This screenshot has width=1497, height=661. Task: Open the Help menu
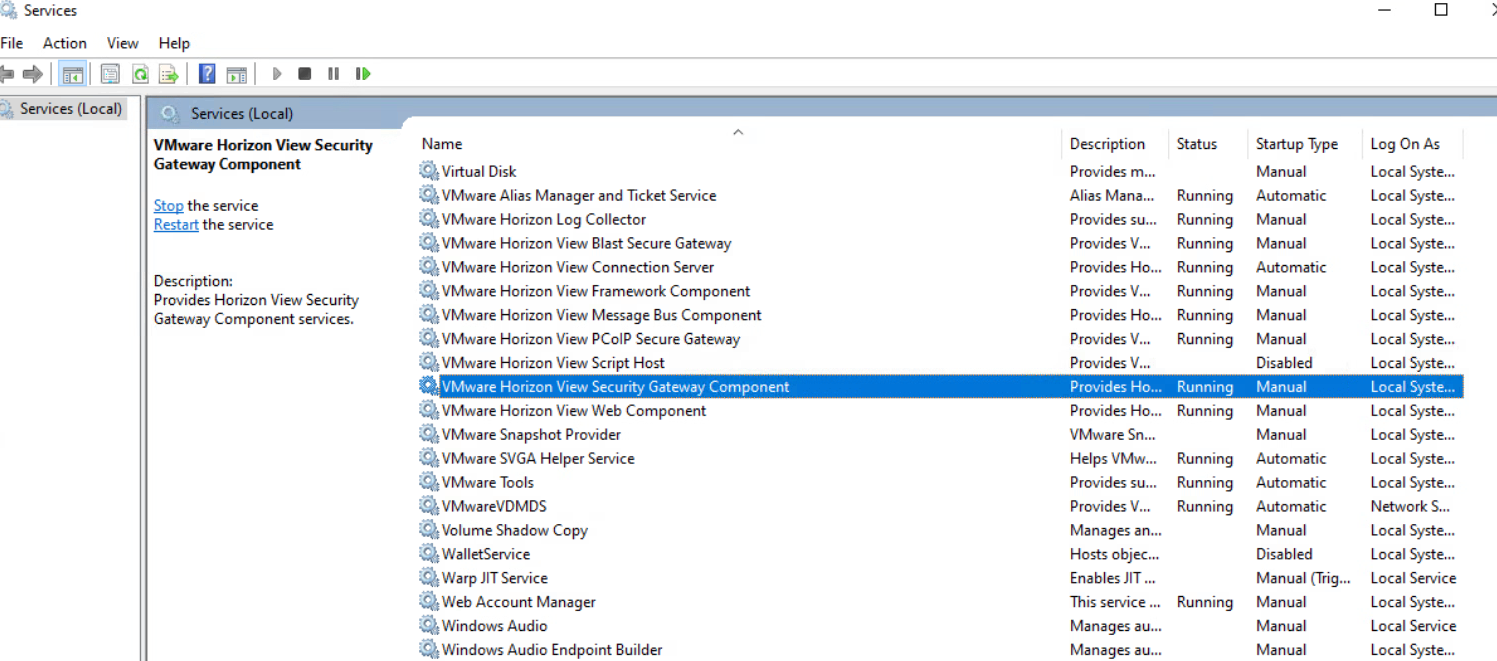(x=174, y=43)
